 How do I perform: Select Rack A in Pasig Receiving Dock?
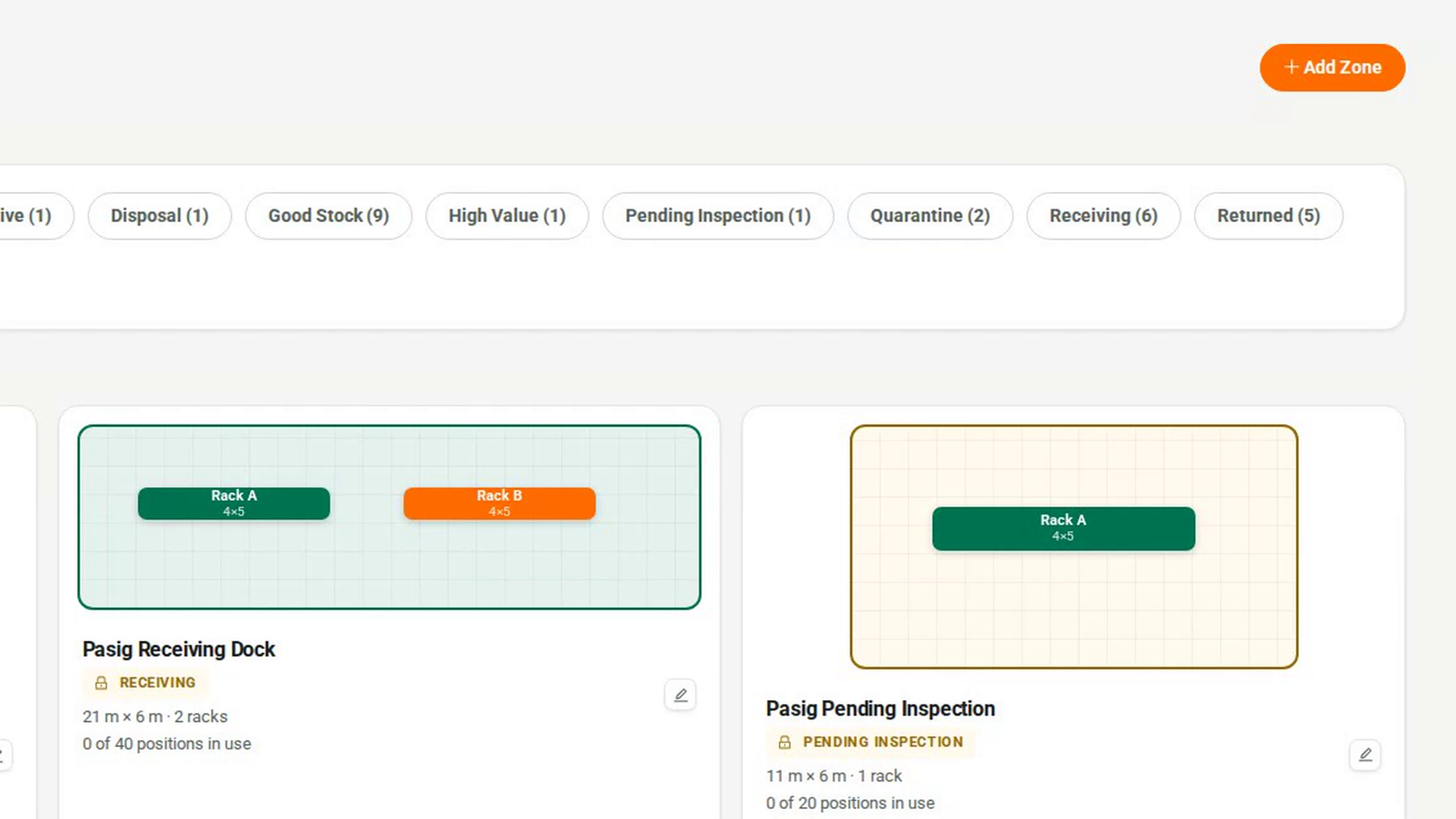[x=234, y=504]
